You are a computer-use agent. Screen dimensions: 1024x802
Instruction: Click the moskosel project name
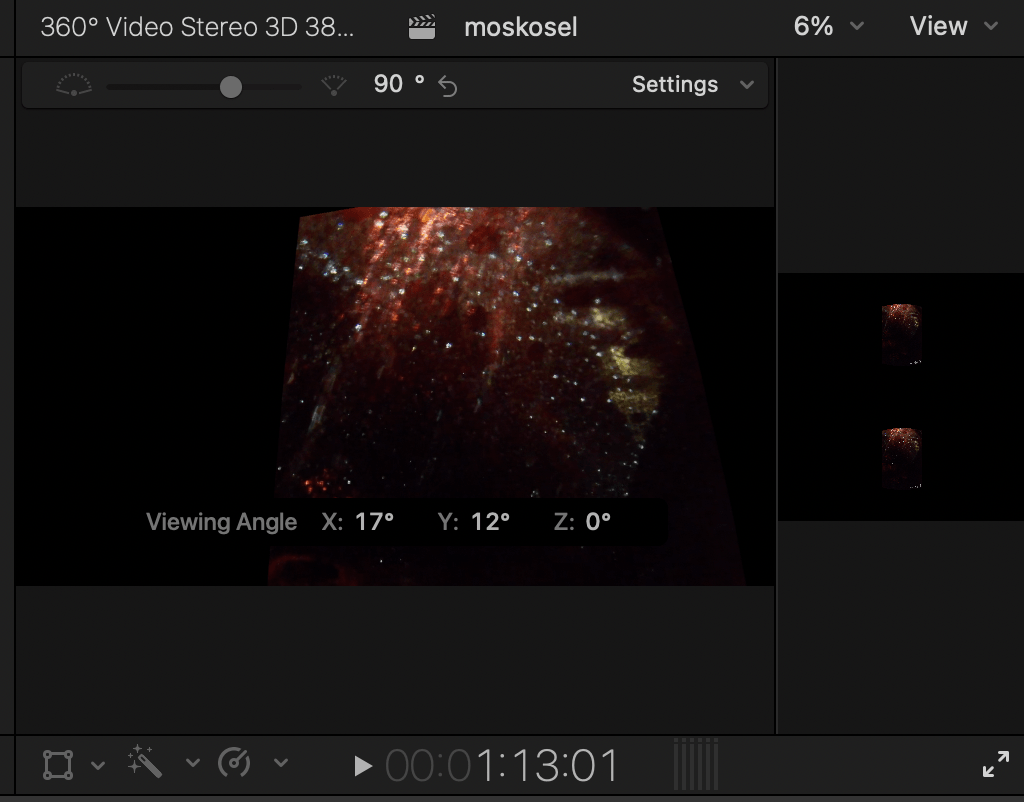[520, 27]
